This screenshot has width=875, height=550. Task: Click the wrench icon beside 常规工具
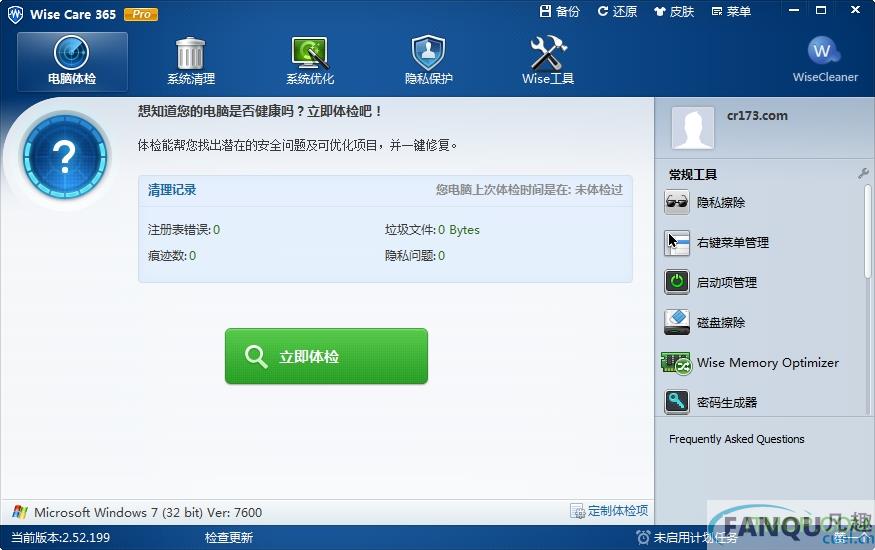863,174
